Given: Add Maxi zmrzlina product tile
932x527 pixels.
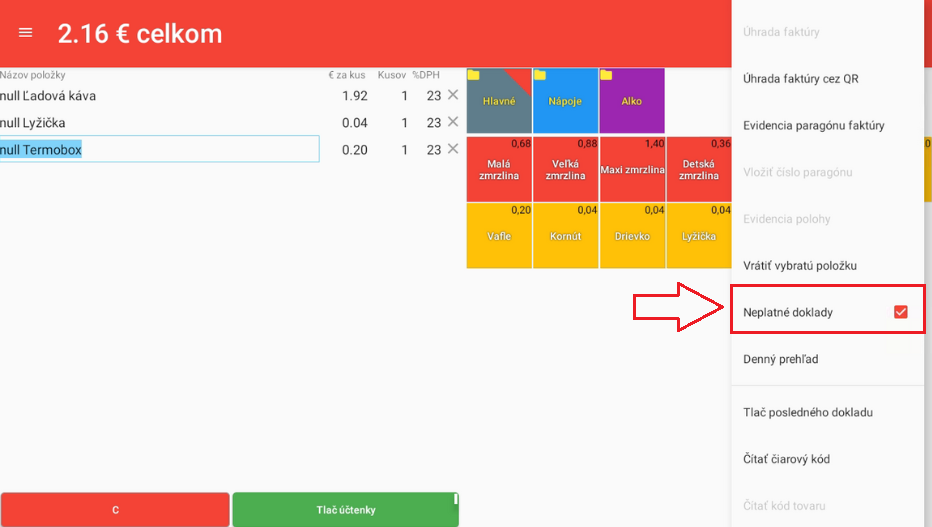Looking at the screenshot, I should [x=632, y=169].
